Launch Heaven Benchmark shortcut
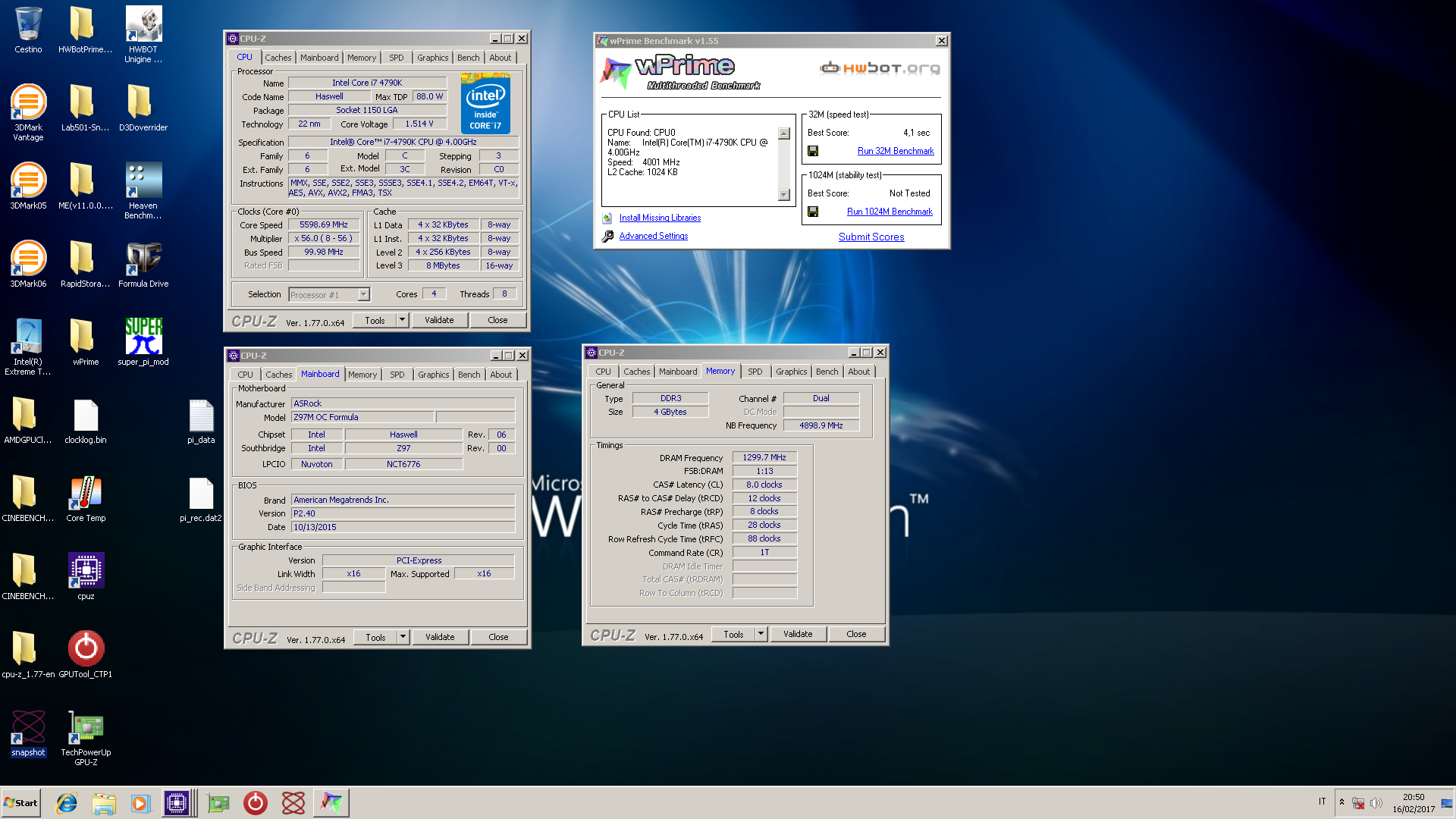The height and width of the screenshot is (819, 1456). tap(143, 190)
